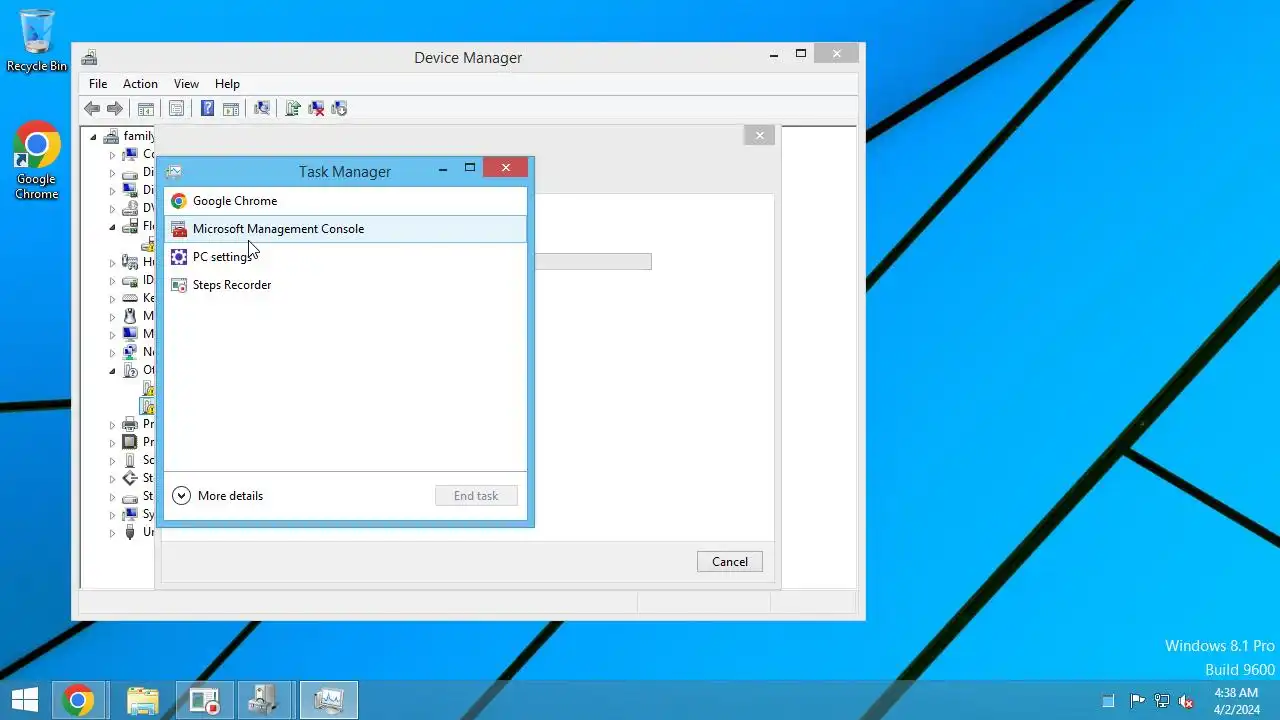Select the USB plug category icon in tree
Screen dimensions: 1280x720
coord(130,532)
